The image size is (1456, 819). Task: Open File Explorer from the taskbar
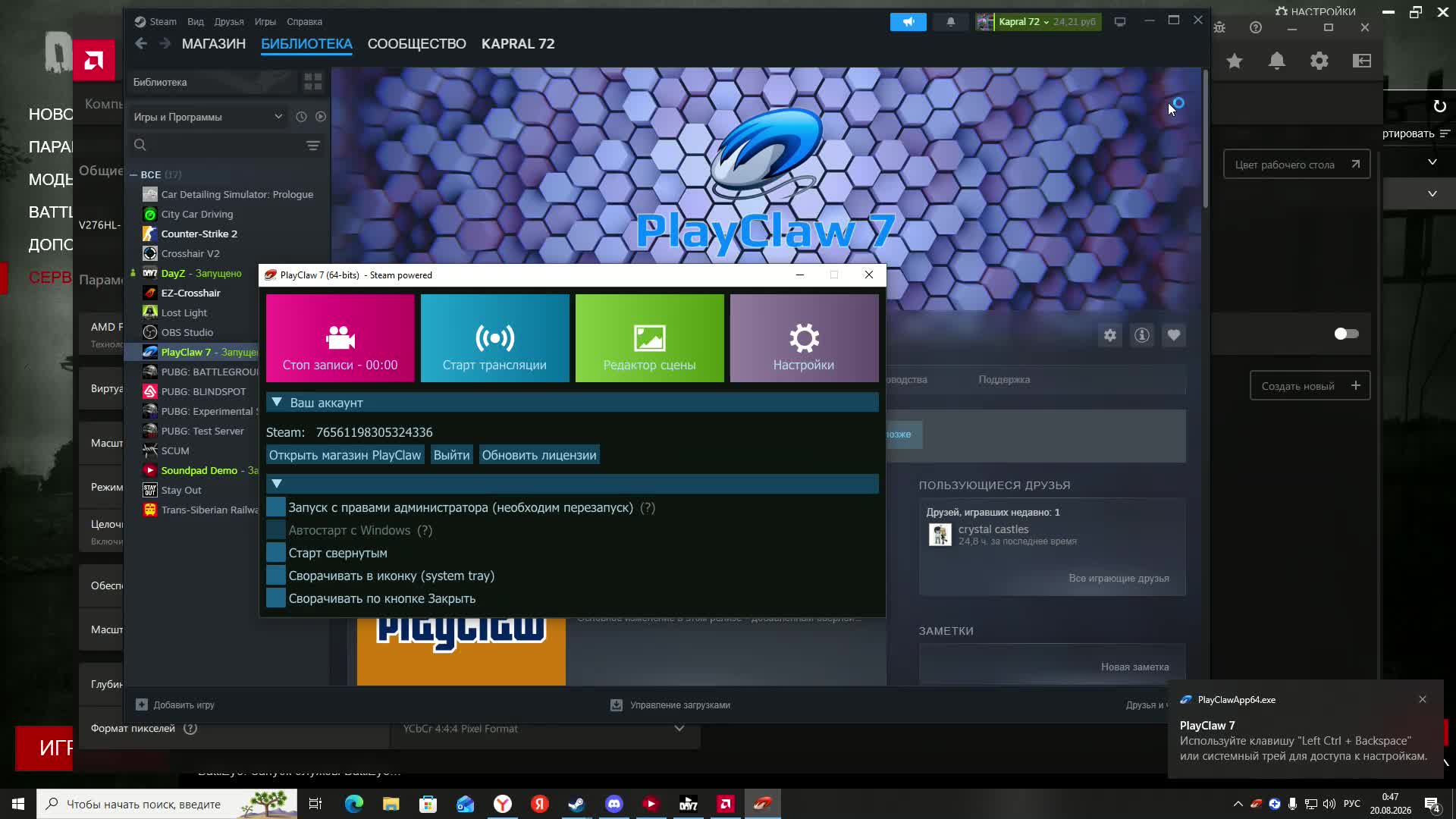391,804
